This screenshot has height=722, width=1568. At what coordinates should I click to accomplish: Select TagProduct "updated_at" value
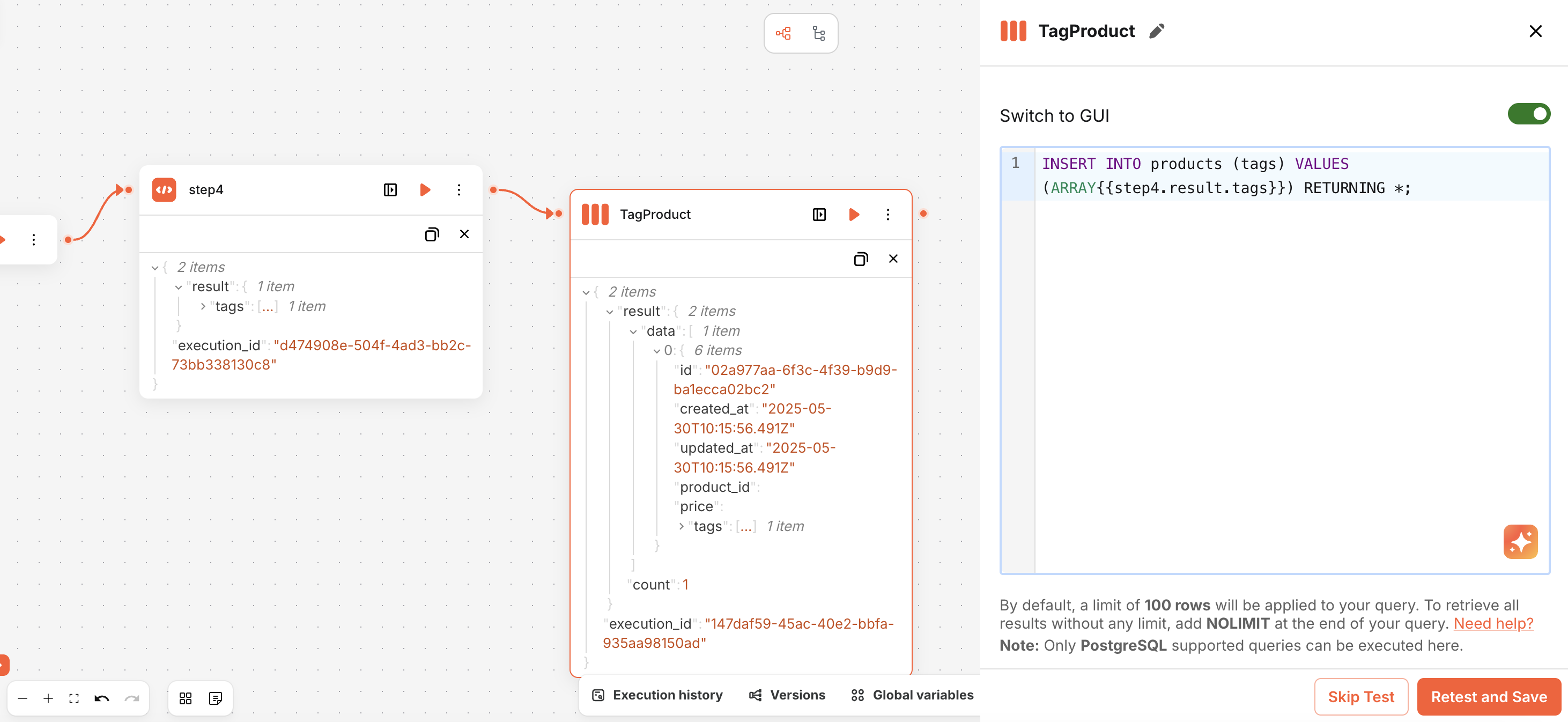tap(754, 458)
